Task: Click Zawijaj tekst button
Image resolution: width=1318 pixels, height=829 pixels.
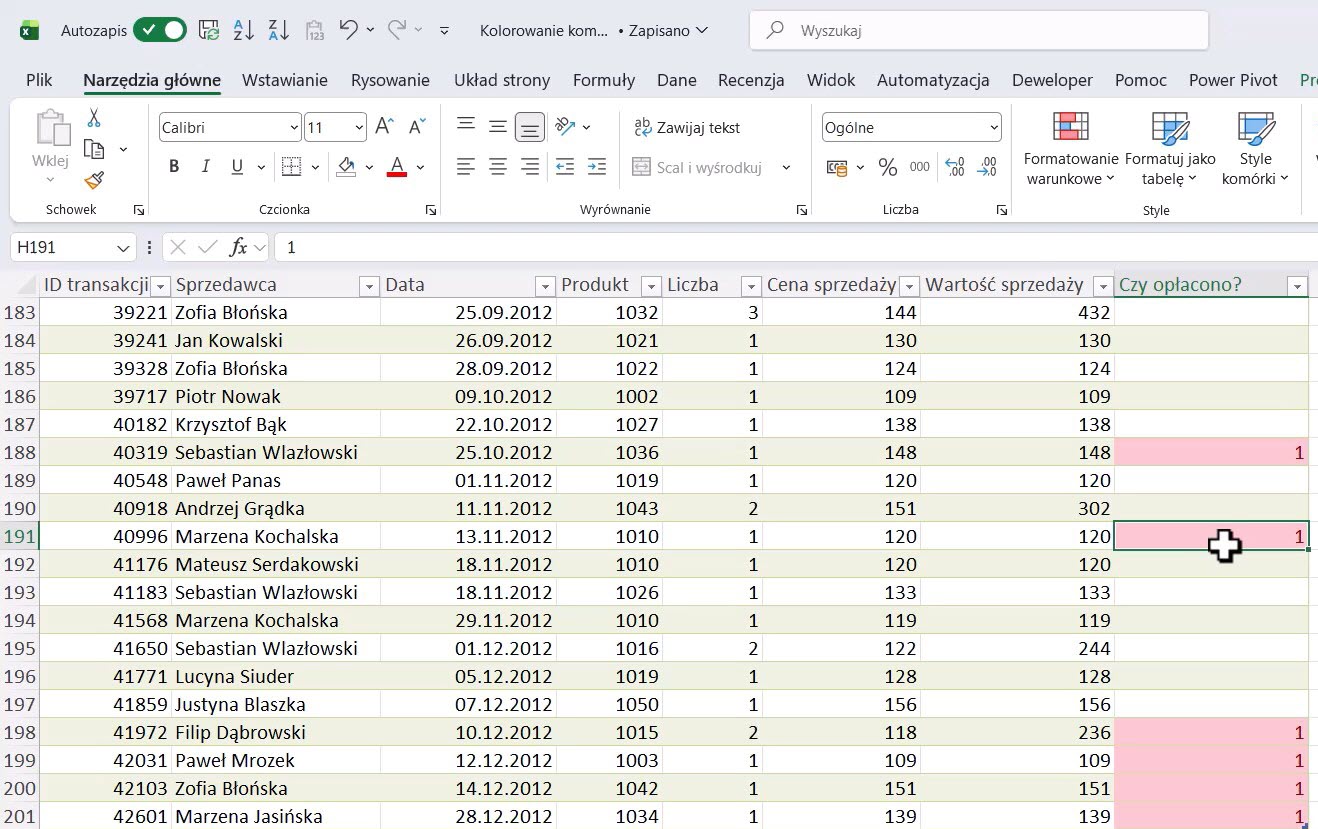Action: pos(688,127)
